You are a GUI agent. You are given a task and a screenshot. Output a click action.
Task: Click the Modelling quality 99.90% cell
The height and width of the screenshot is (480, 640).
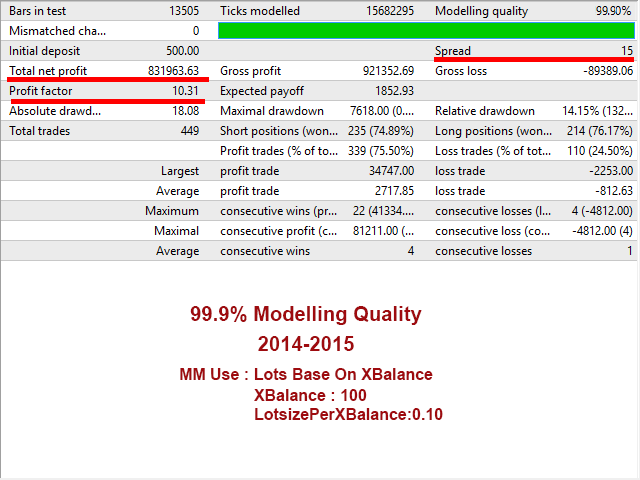[x=613, y=11]
